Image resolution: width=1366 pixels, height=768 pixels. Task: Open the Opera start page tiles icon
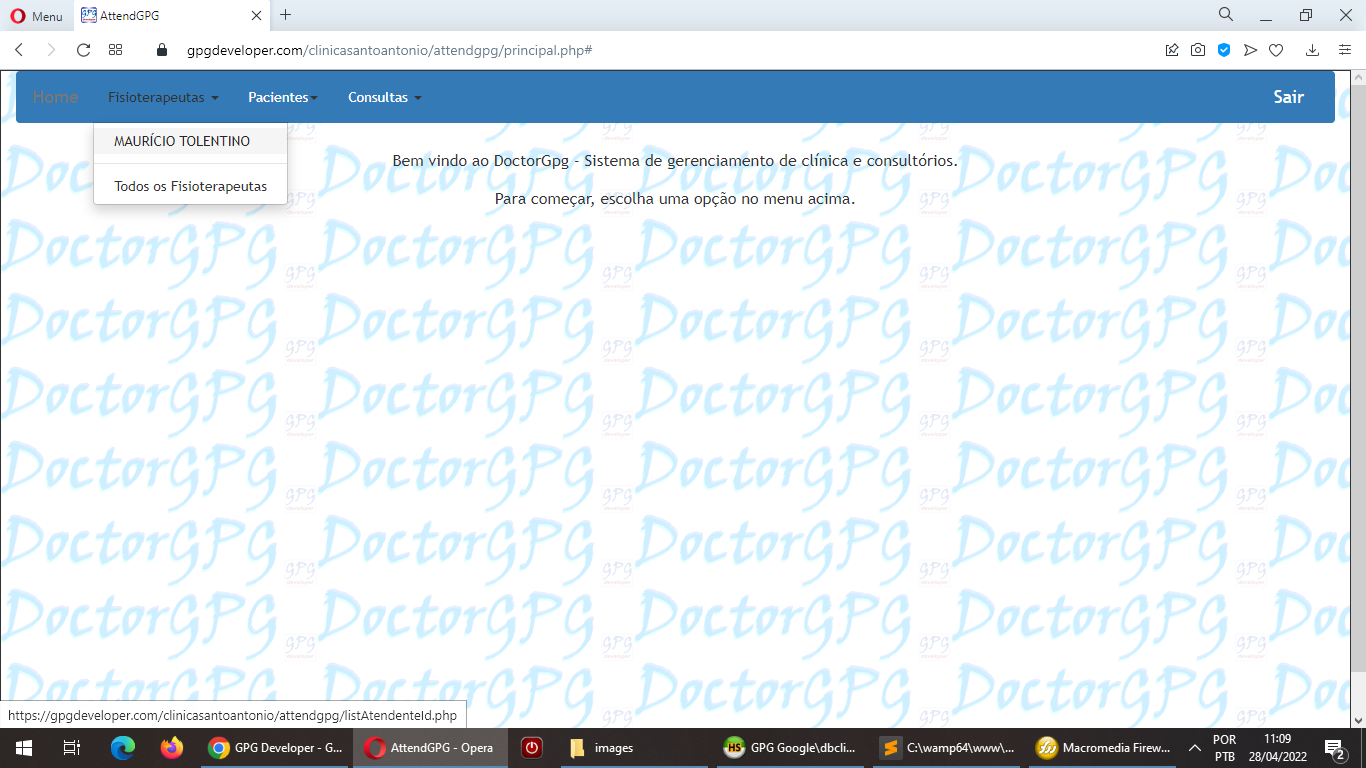pos(116,50)
